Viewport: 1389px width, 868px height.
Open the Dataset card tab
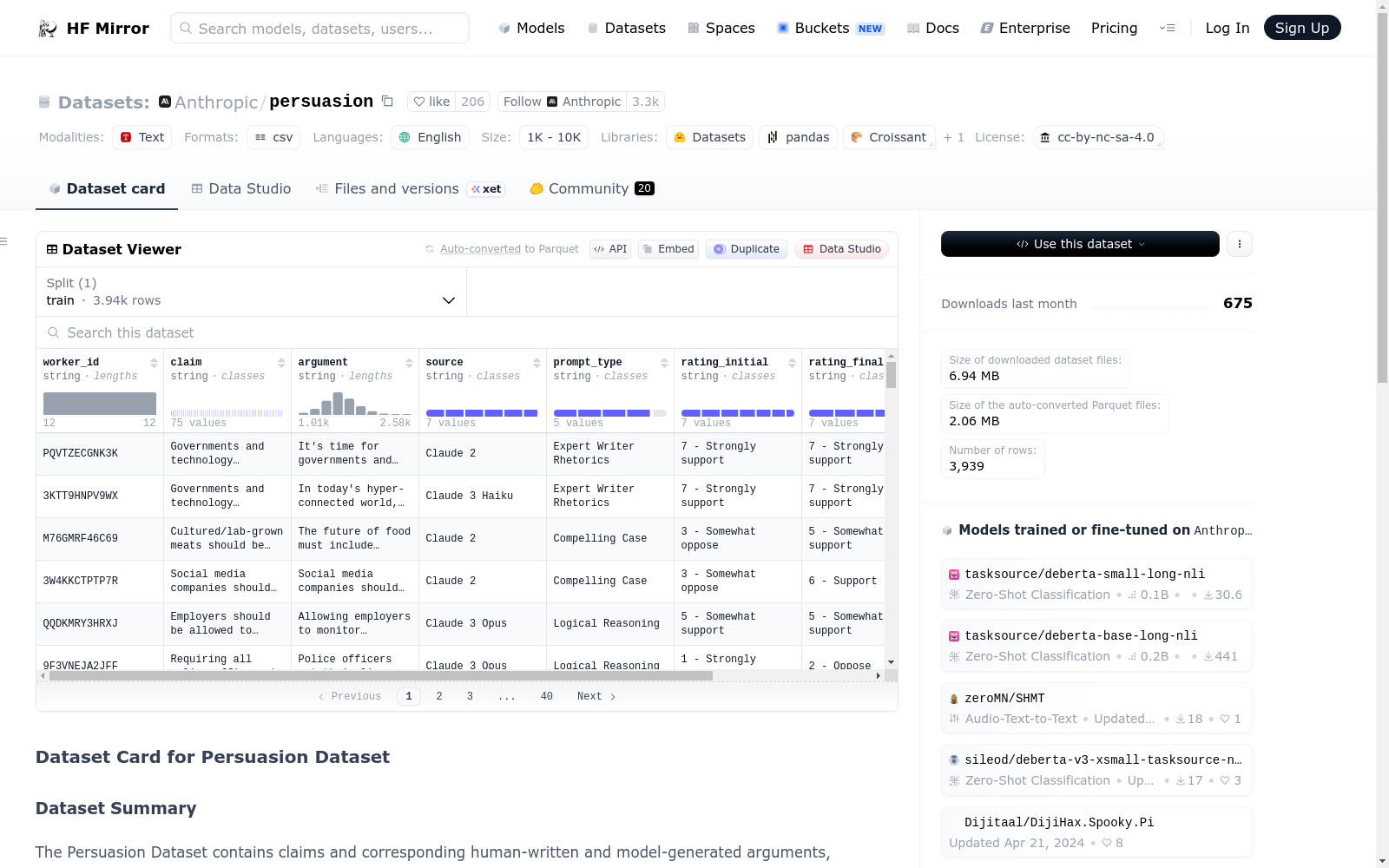coord(107,189)
